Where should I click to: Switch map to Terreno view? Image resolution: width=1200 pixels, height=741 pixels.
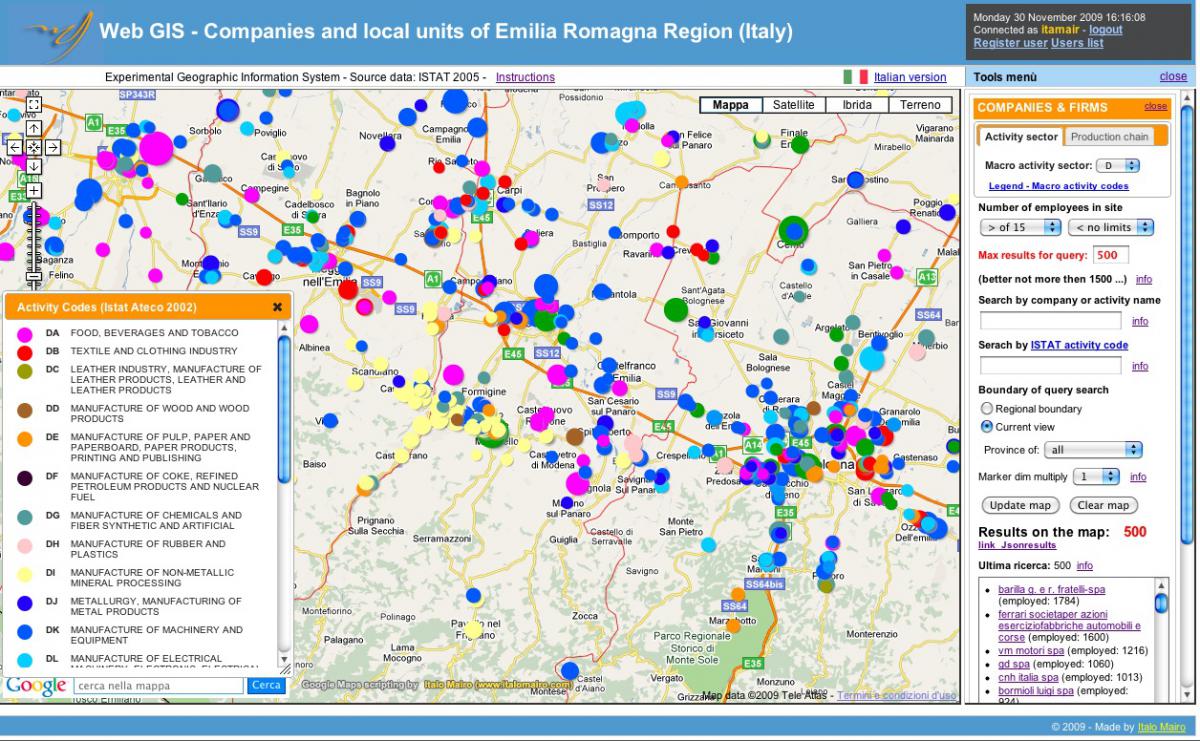(x=919, y=105)
